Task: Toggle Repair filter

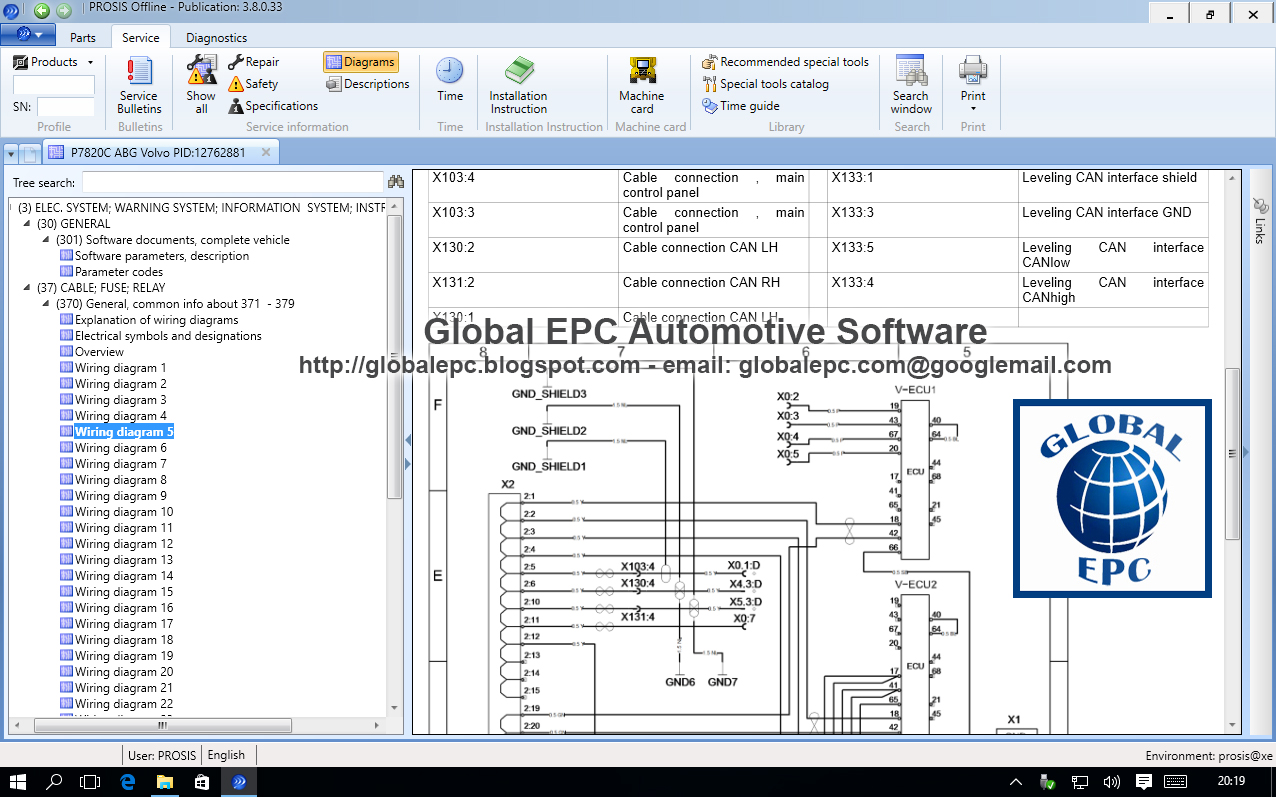Action: (x=254, y=62)
